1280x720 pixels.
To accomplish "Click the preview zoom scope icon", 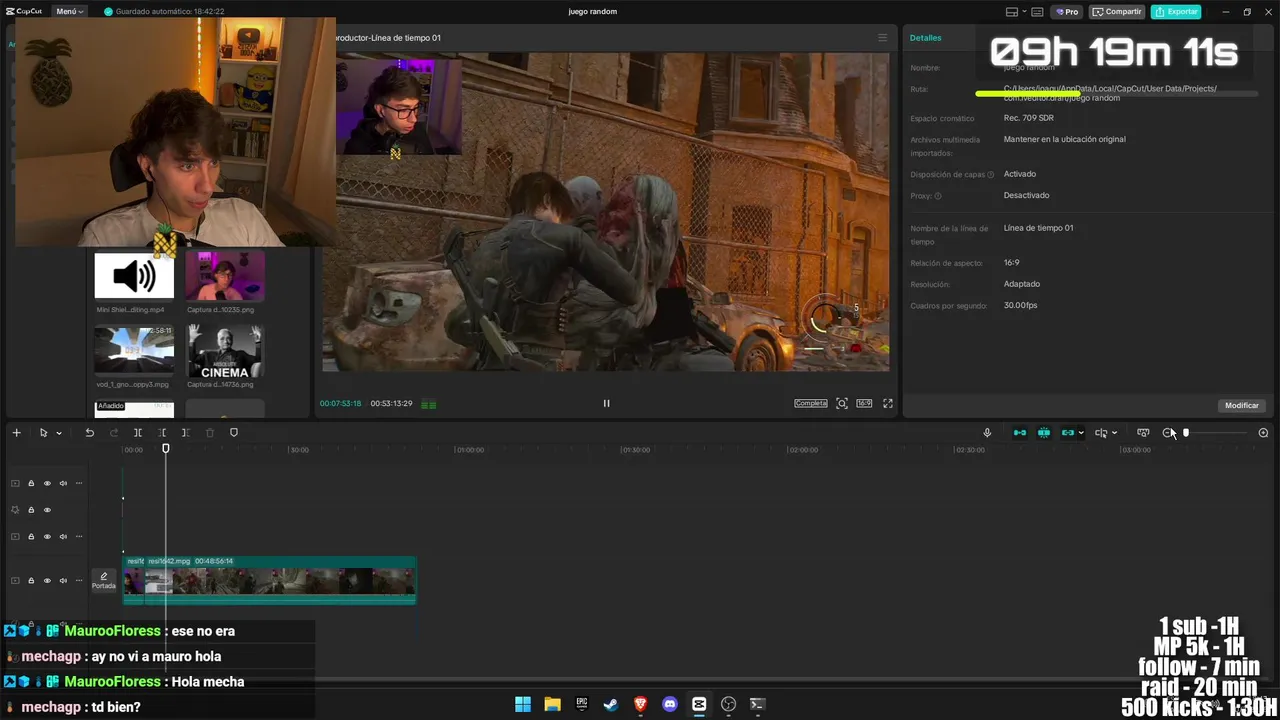I will [842, 403].
